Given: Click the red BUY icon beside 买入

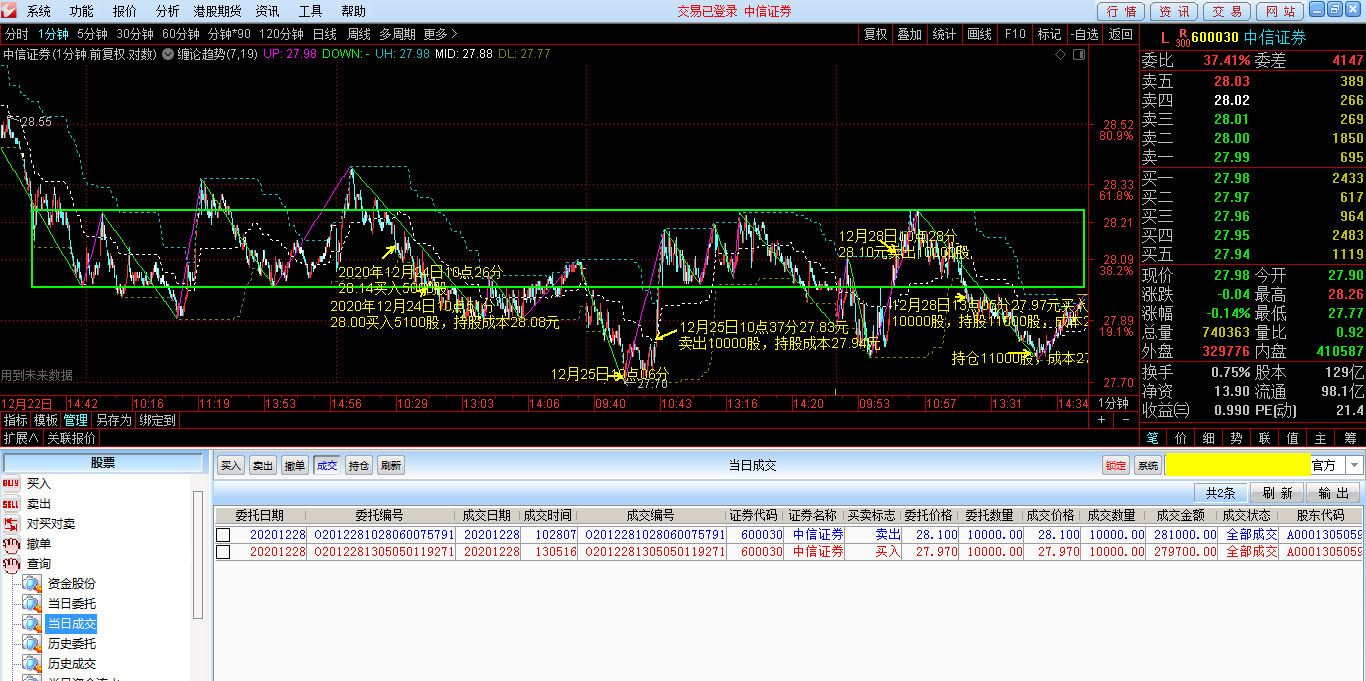Looking at the screenshot, I should click(11, 484).
